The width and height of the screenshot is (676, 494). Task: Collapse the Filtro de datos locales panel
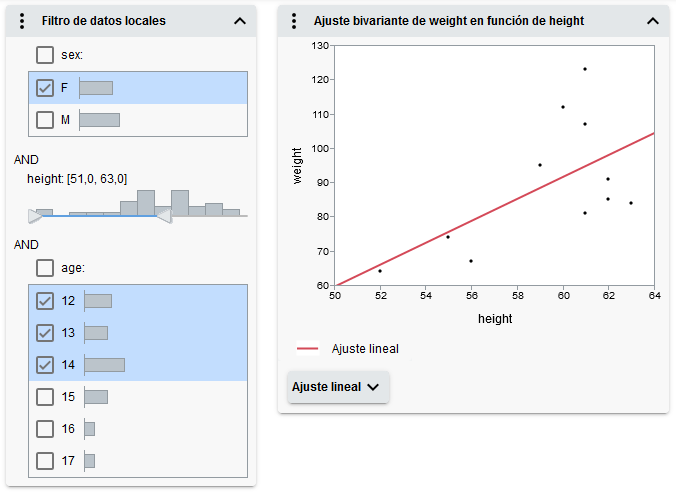click(x=239, y=20)
